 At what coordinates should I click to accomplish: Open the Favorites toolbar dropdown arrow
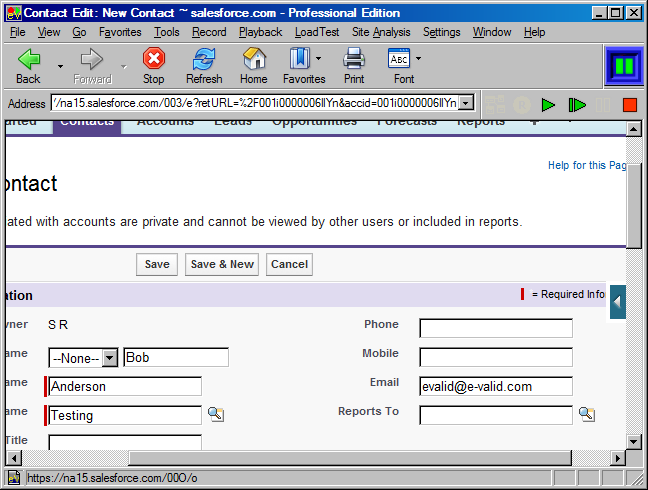click(318, 59)
